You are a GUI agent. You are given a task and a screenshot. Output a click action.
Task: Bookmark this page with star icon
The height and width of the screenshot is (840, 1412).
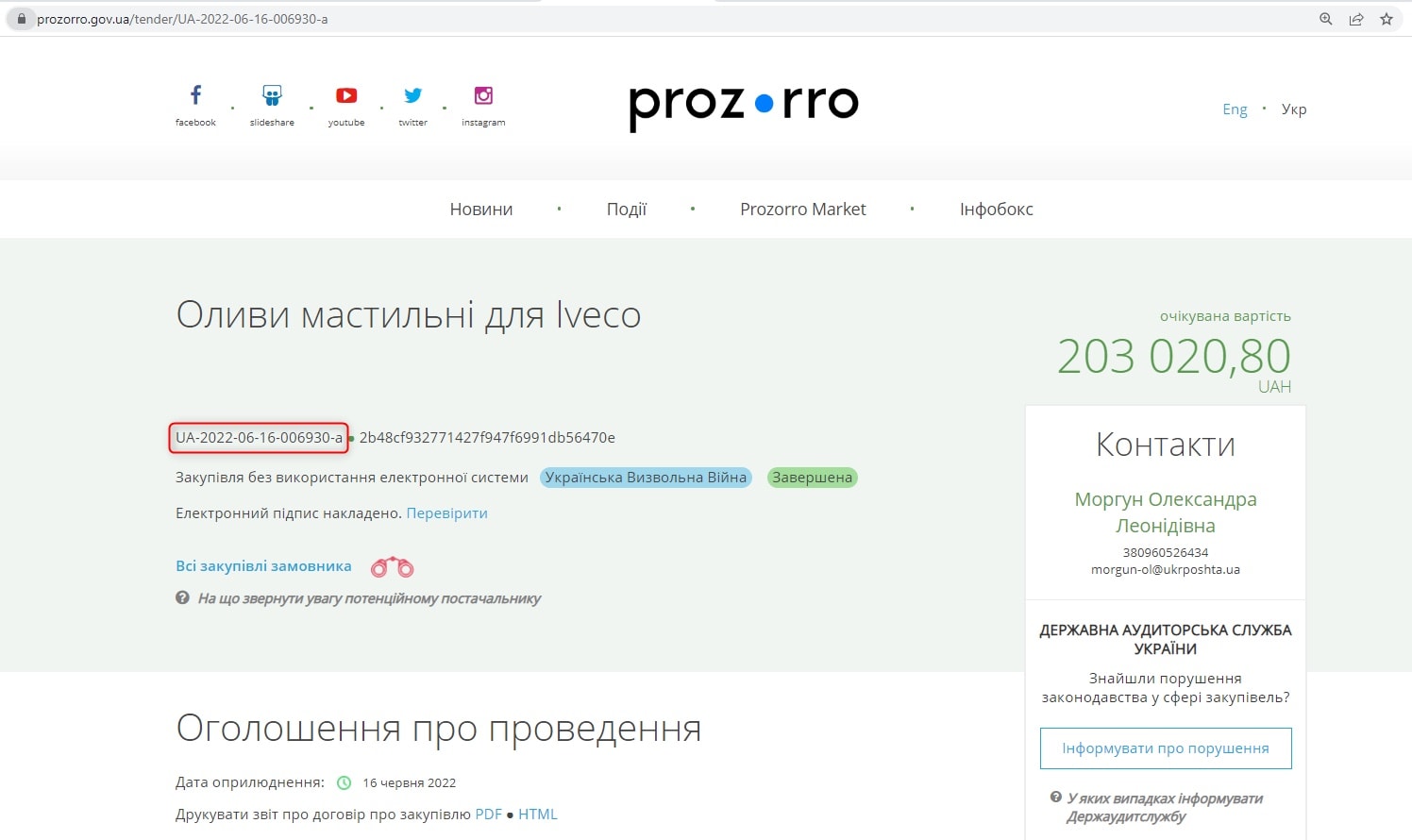[x=1387, y=19]
